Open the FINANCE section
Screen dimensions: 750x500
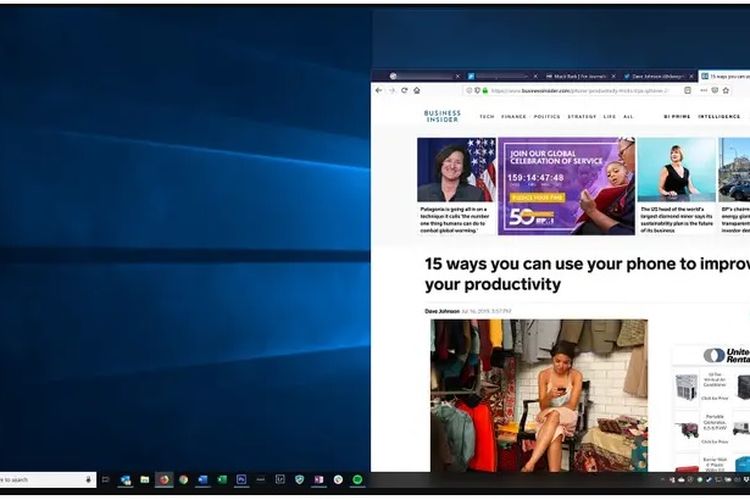click(514, 117)
